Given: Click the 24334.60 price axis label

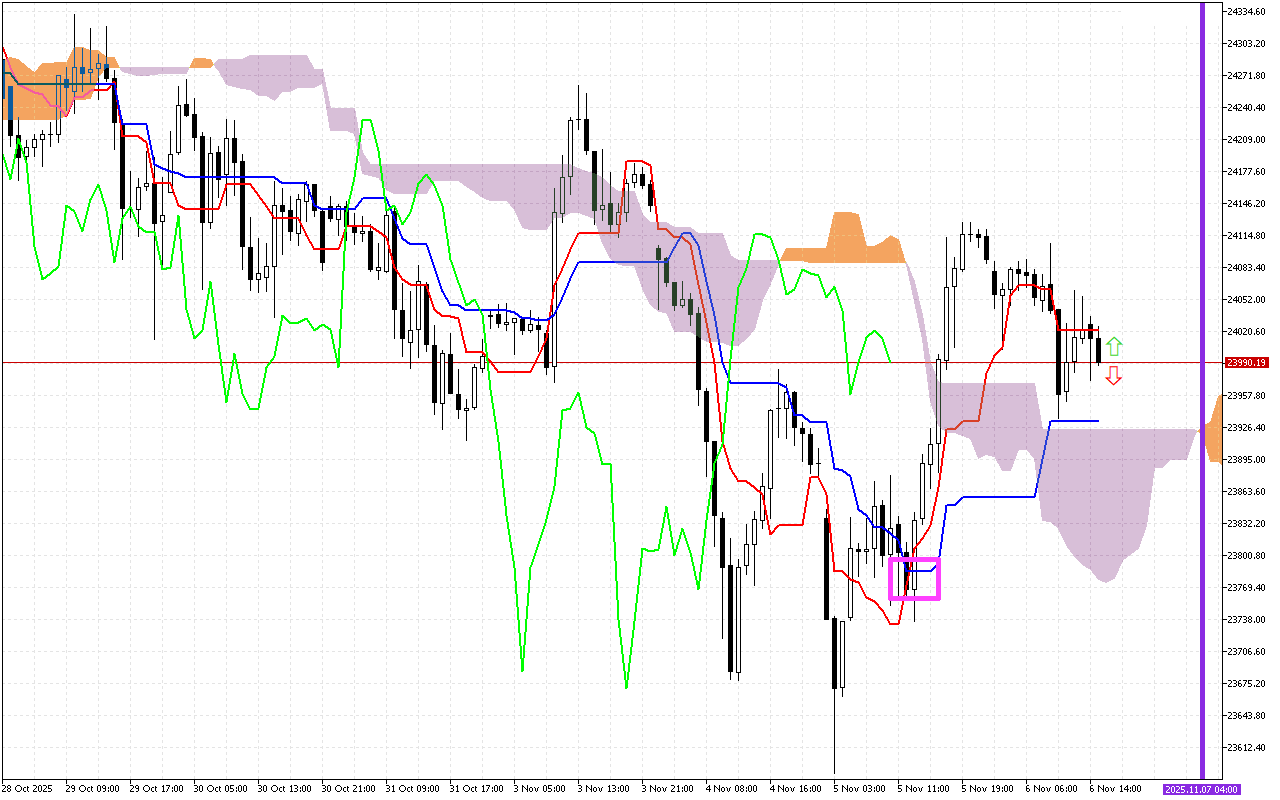Looking at the screenshot, I should click(x=1246, y=11).
